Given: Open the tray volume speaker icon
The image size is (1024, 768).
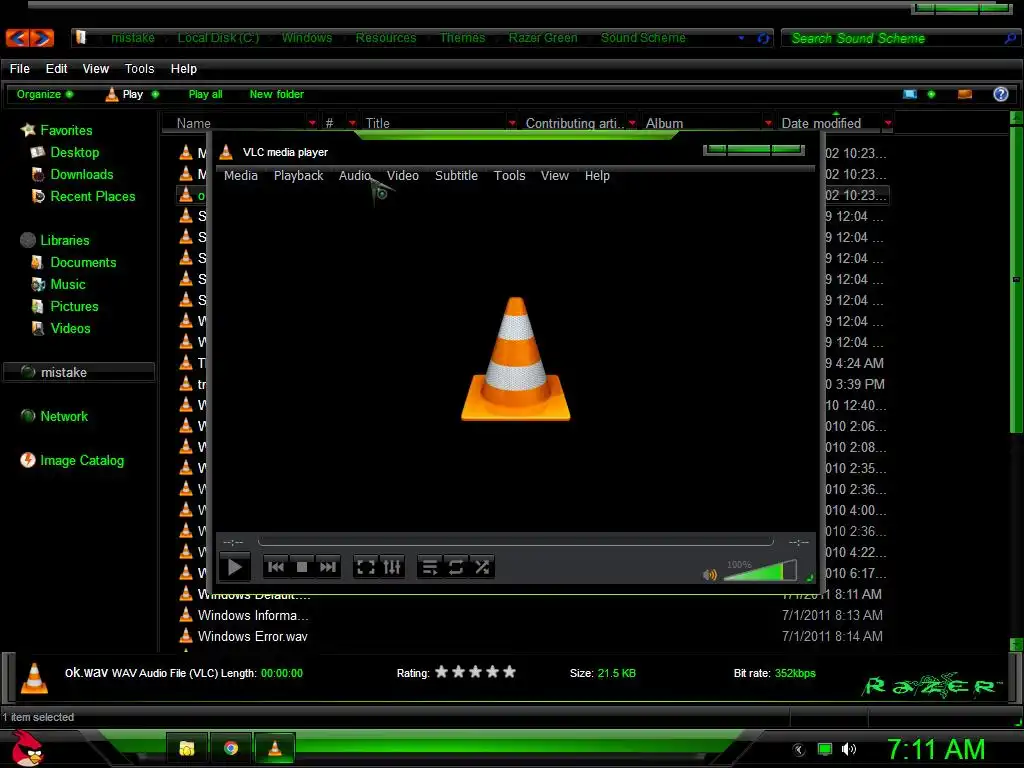Looking at the screenshot, I should pyautogui.click(x=848, y=749).
